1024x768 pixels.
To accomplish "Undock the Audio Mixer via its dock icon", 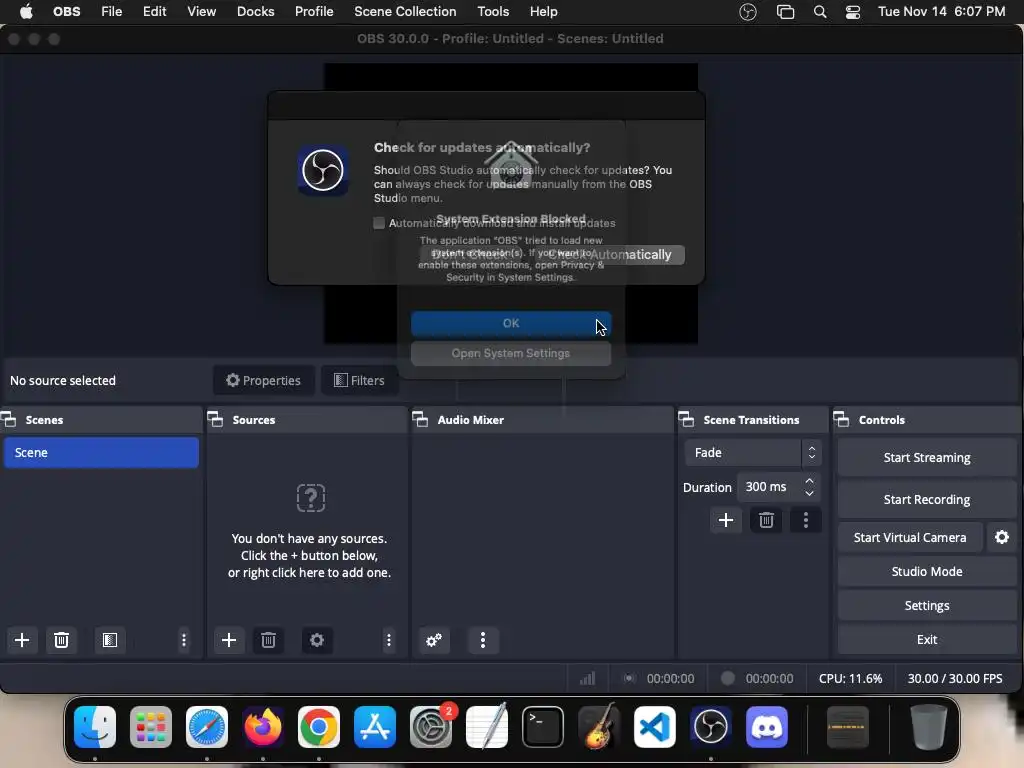I will click(x=421, y=419).
